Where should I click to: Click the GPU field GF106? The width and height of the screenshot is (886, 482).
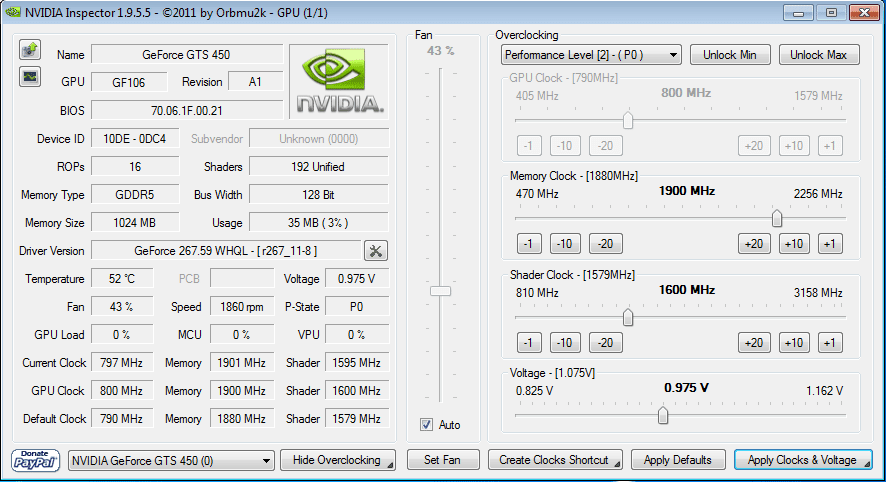click(129, 82)
